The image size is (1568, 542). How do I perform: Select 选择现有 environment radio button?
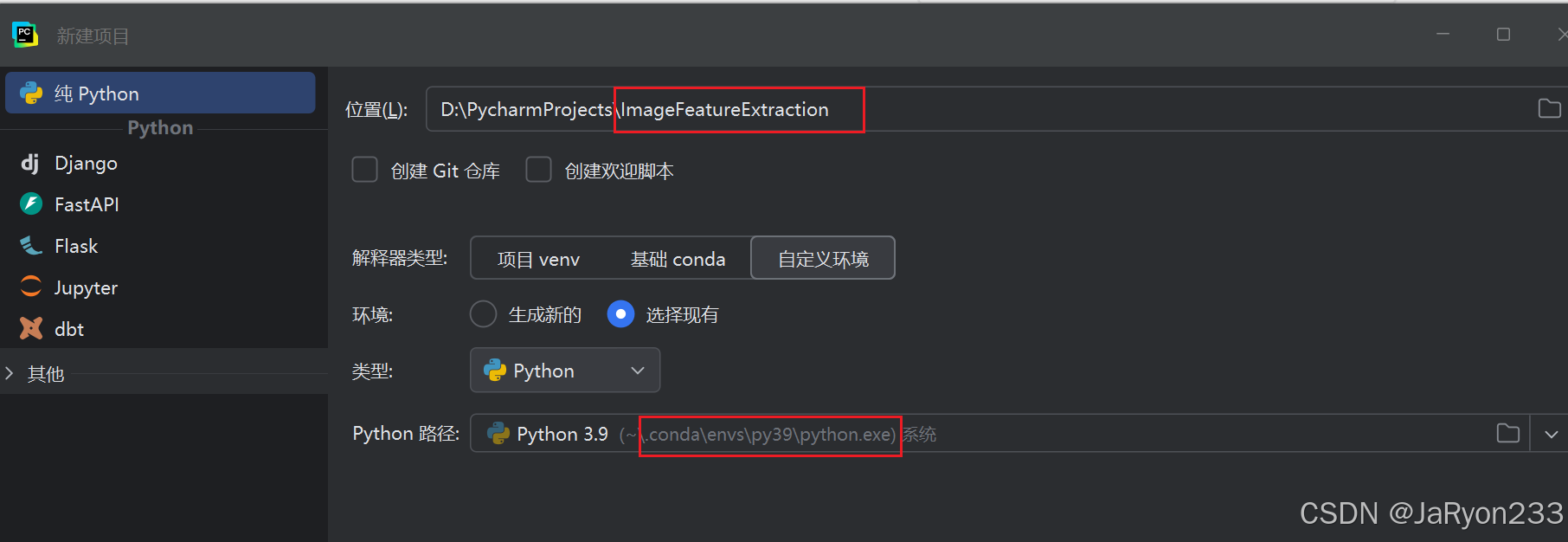coord(620,314)
